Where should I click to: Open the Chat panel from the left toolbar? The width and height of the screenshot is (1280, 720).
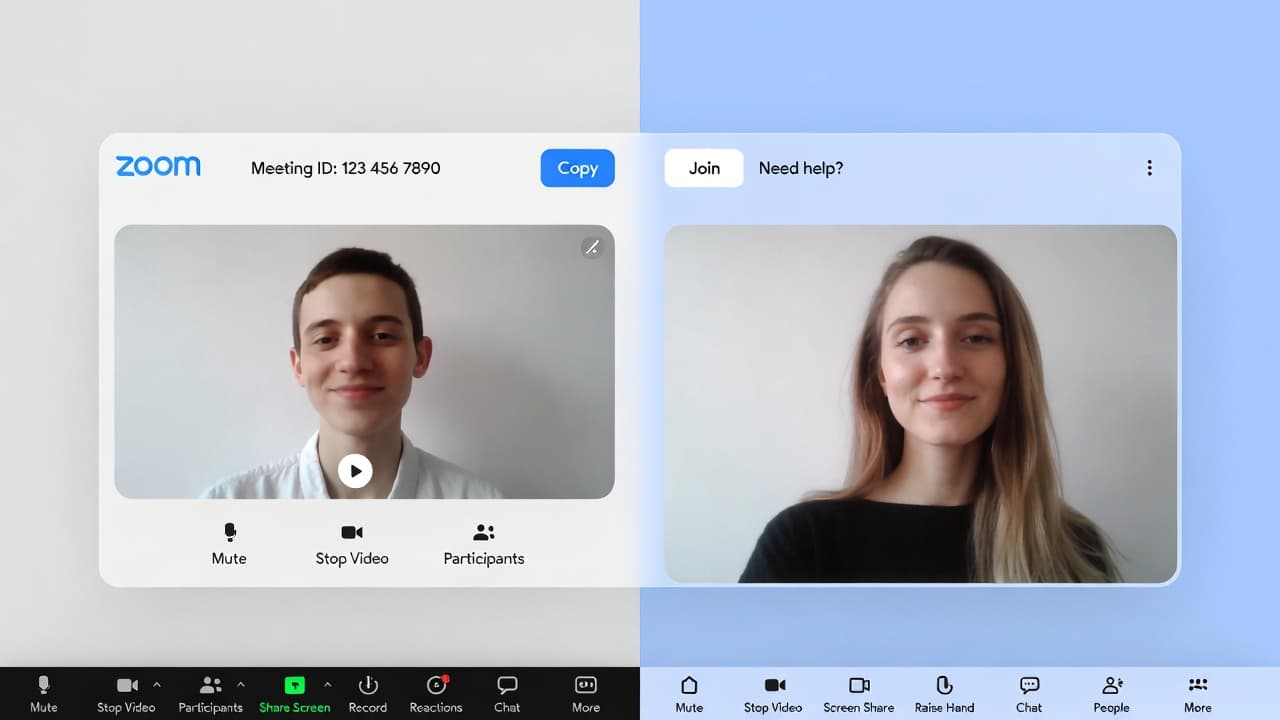(x=506, y=693)
